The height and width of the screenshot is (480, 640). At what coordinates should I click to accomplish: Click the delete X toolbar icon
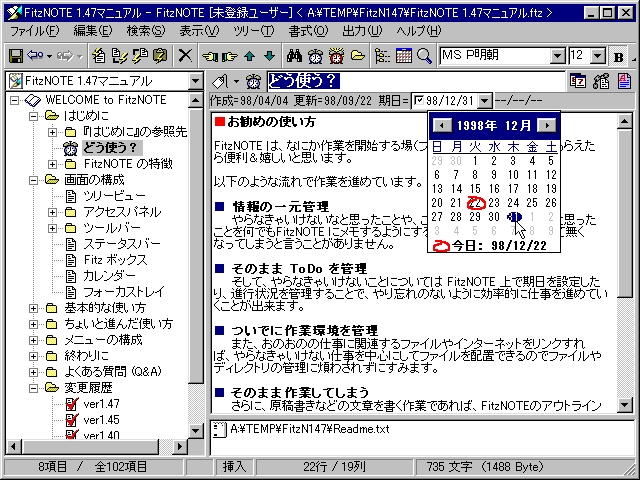[x=186, y=56]
